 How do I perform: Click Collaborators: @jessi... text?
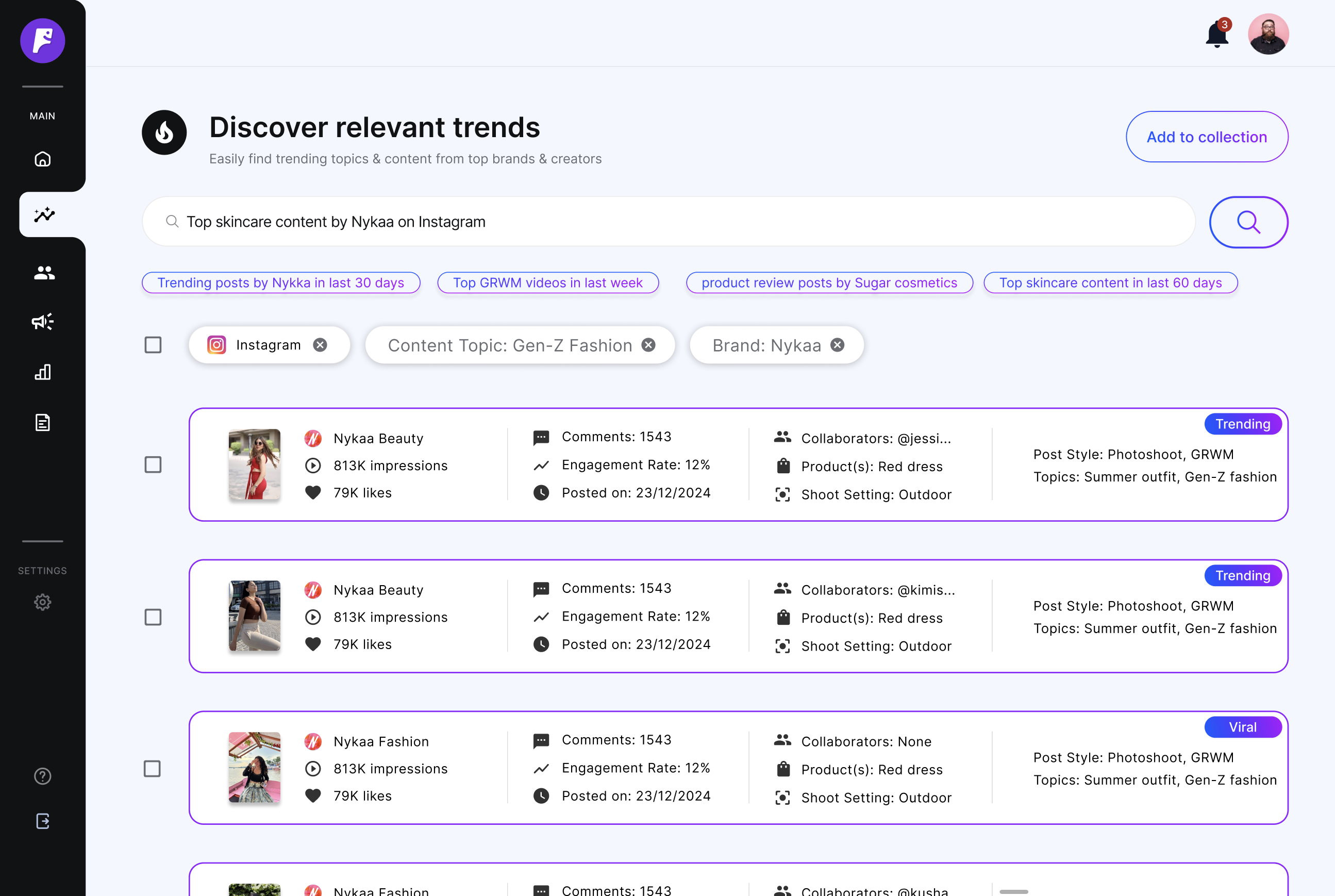(876, 438)
